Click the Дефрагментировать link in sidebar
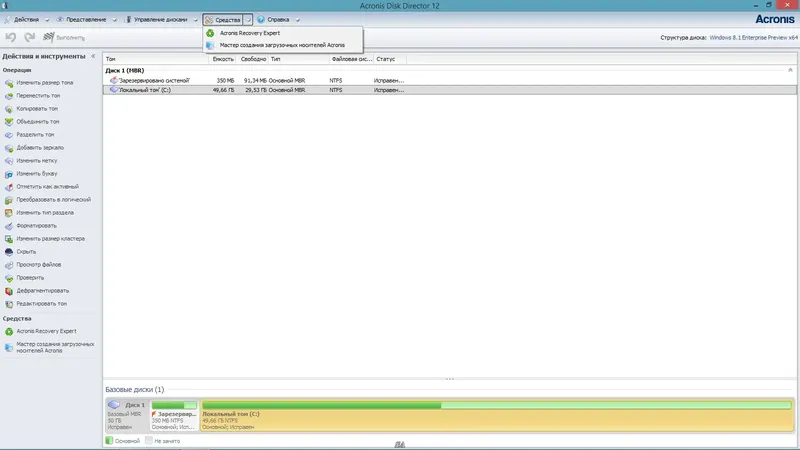 click(42, 291)
